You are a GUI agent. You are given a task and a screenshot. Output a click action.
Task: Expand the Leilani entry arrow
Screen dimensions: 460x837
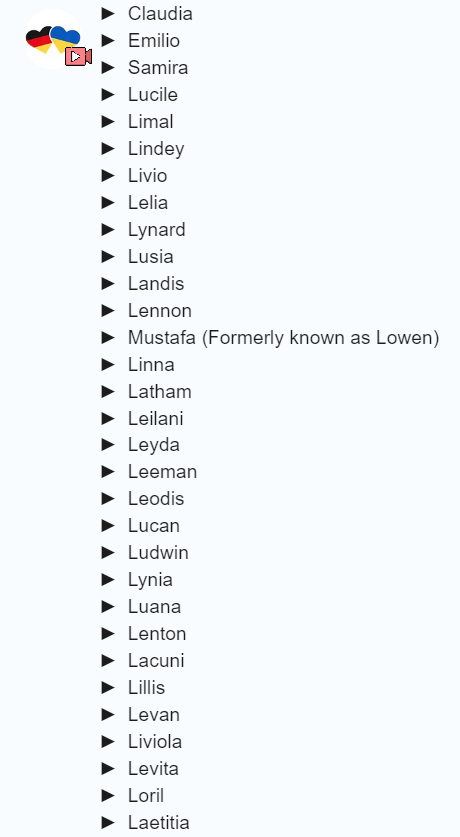click(x=108, y=418)
